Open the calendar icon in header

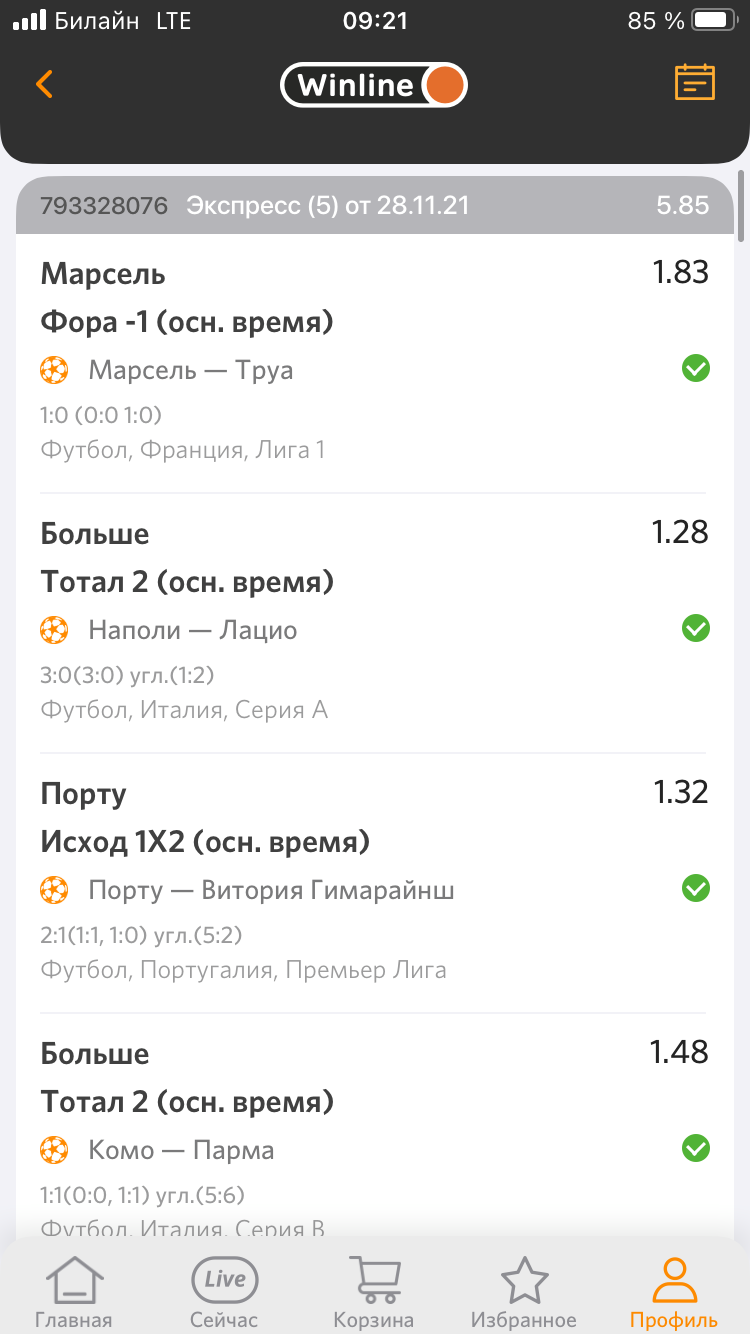695,83
